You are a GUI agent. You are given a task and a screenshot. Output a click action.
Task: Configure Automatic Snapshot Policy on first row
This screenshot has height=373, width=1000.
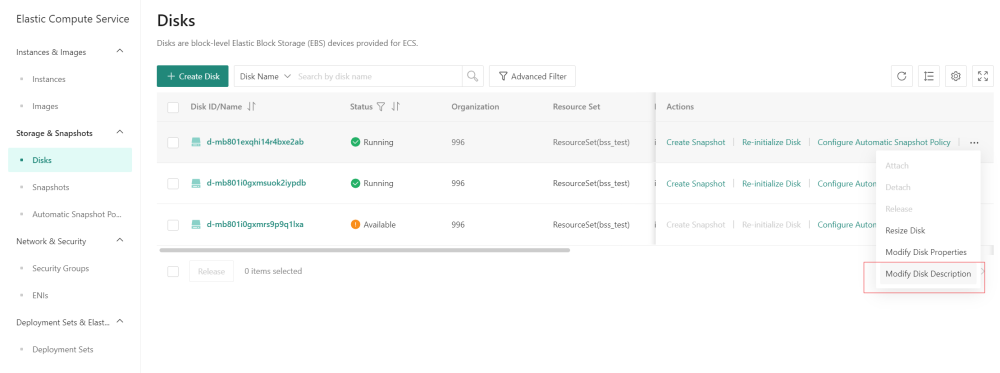(x=884, y=142)
